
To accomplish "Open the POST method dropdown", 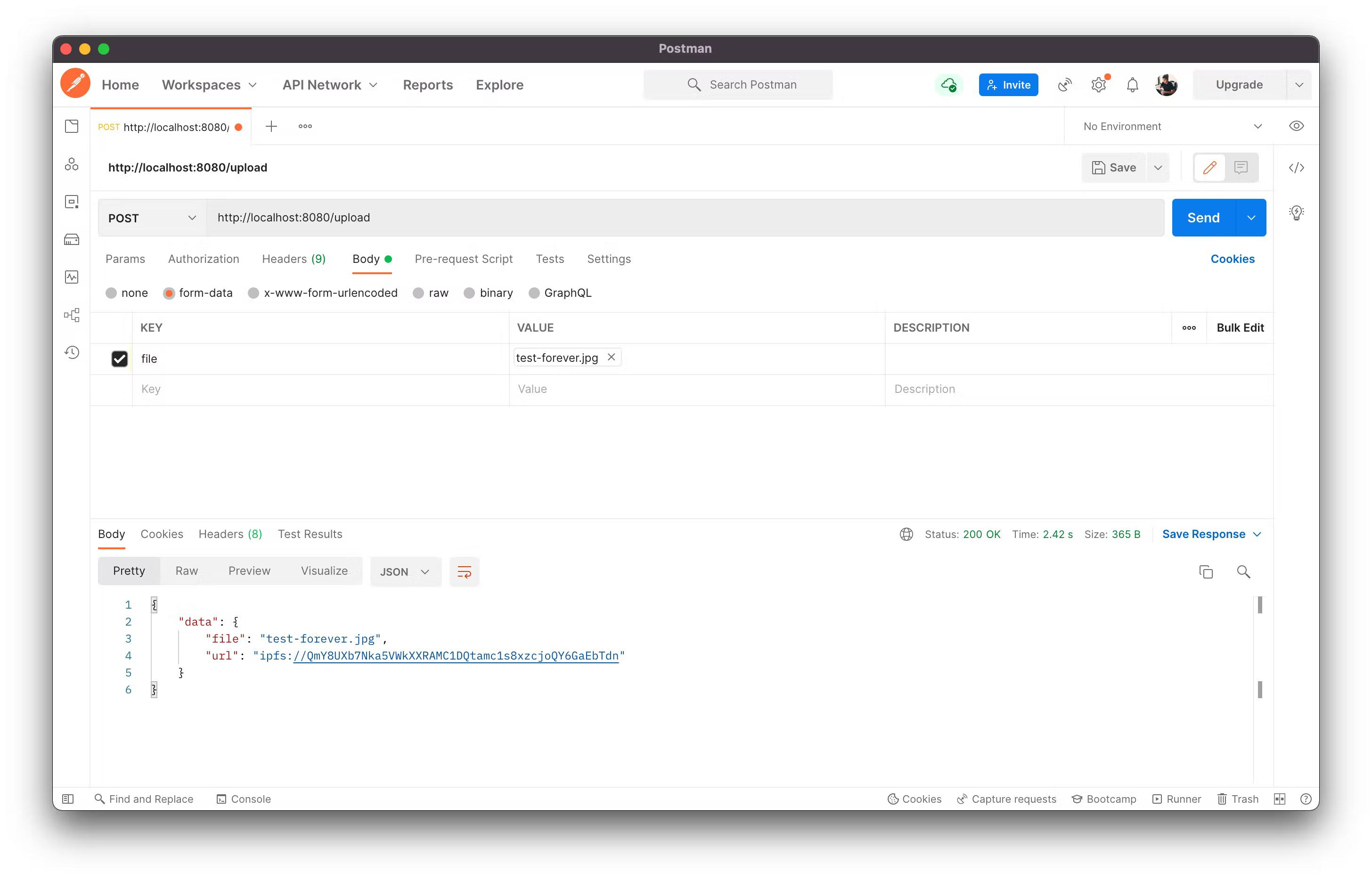I will (x=152, y=218).
